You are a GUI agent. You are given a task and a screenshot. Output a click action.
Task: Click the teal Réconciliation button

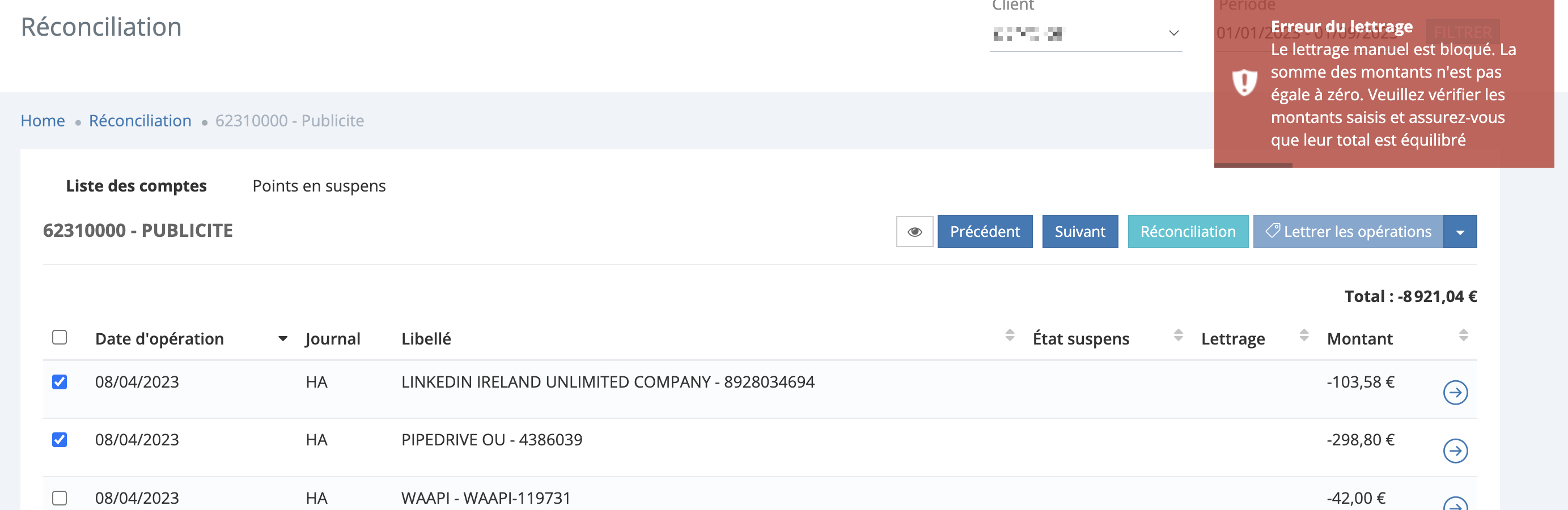click(x=1188, y=231)
